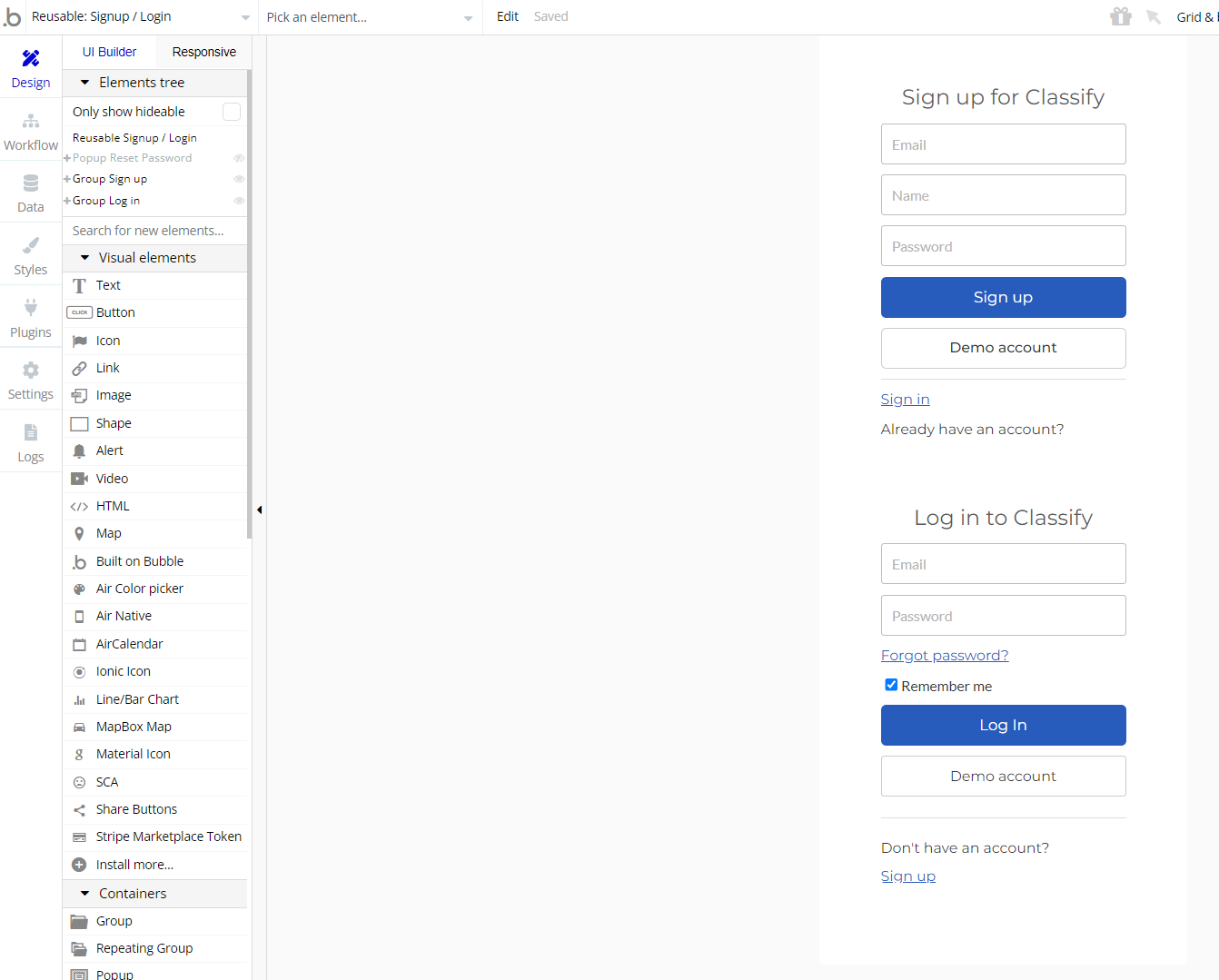Collapse the left panel with arrow handle
This screenshot has height=980, width=1219.
click(259, 510)
